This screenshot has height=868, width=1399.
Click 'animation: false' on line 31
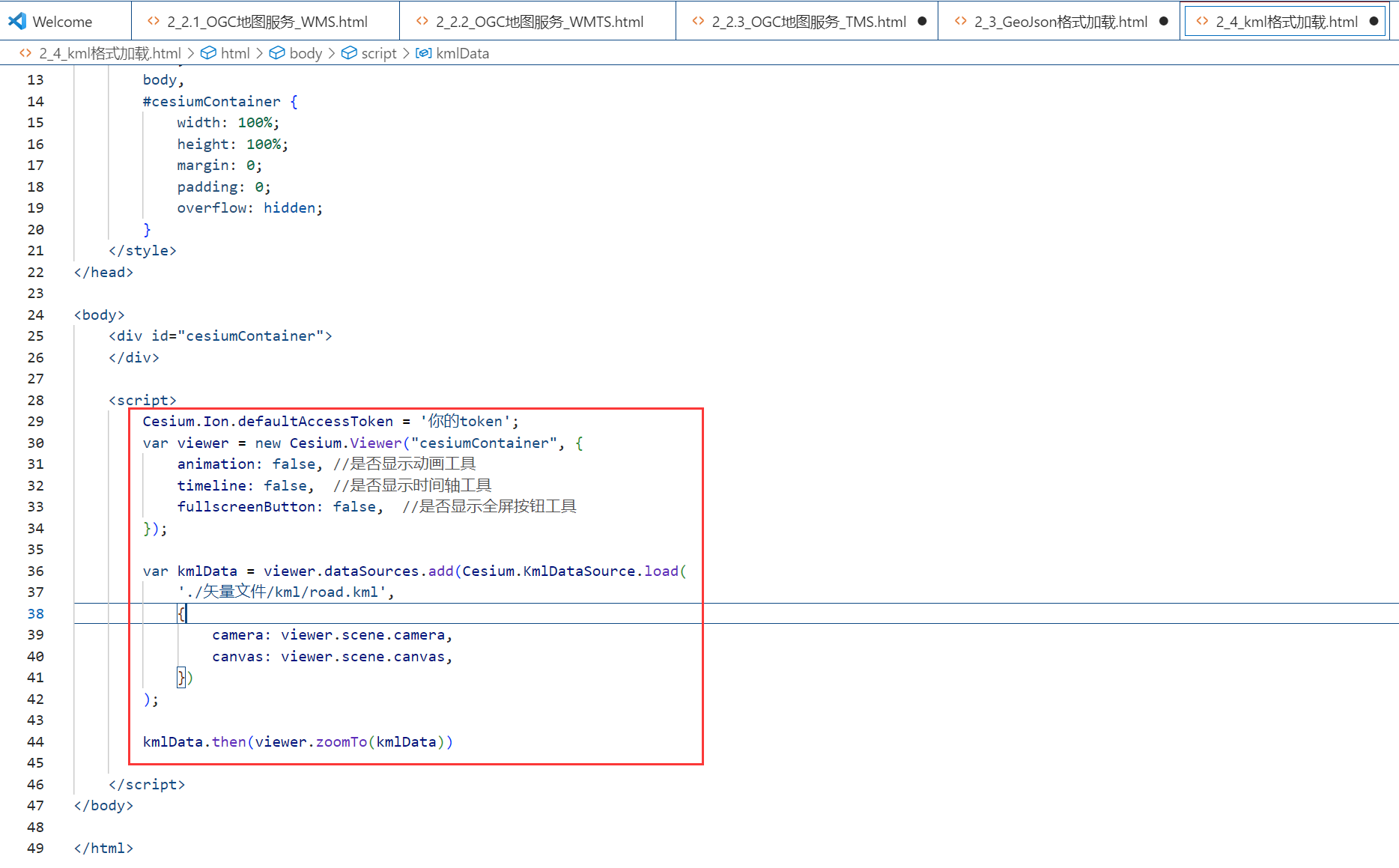246,464
